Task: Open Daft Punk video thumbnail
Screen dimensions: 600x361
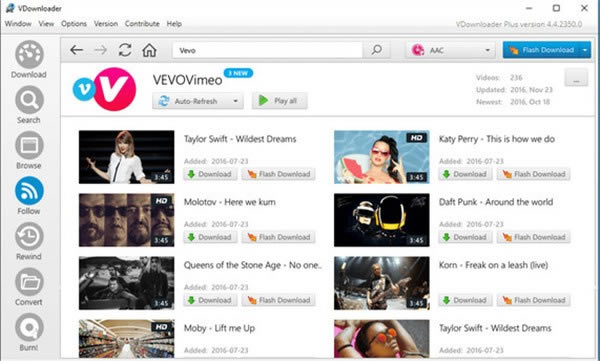Action: tap(382, 220)
